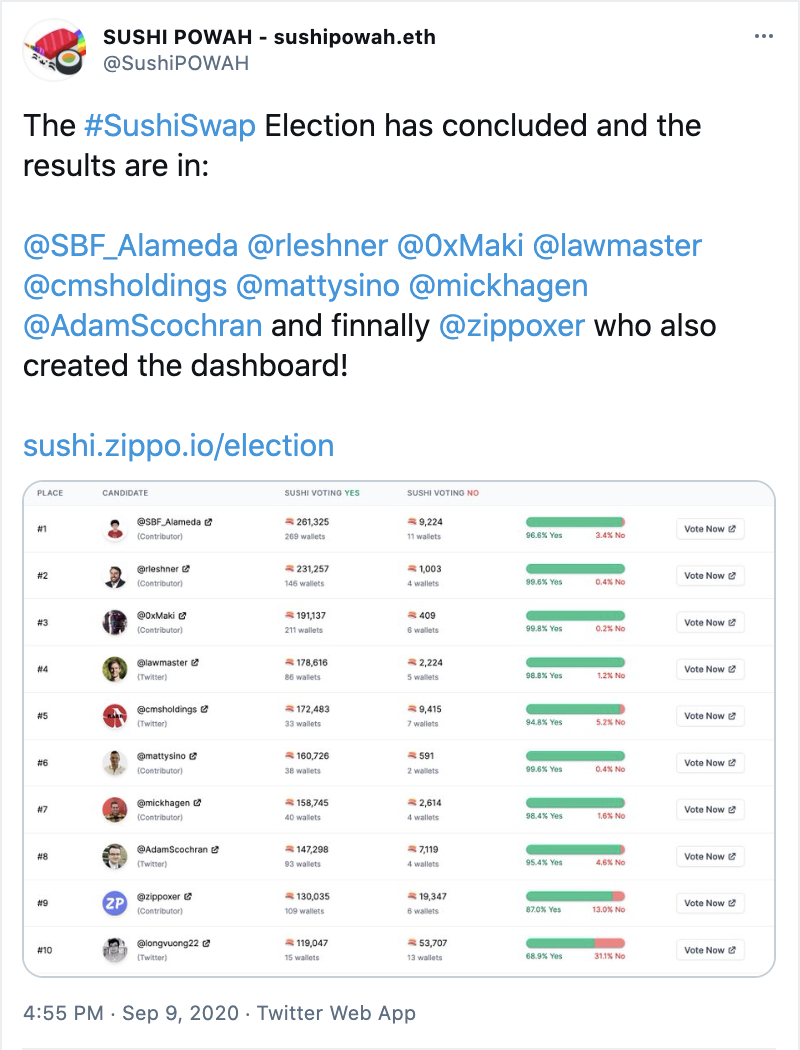The image size is (800, 1050).
Task: Click the ZP avatar for @zippoxer
Action: (x=115, y=903)
